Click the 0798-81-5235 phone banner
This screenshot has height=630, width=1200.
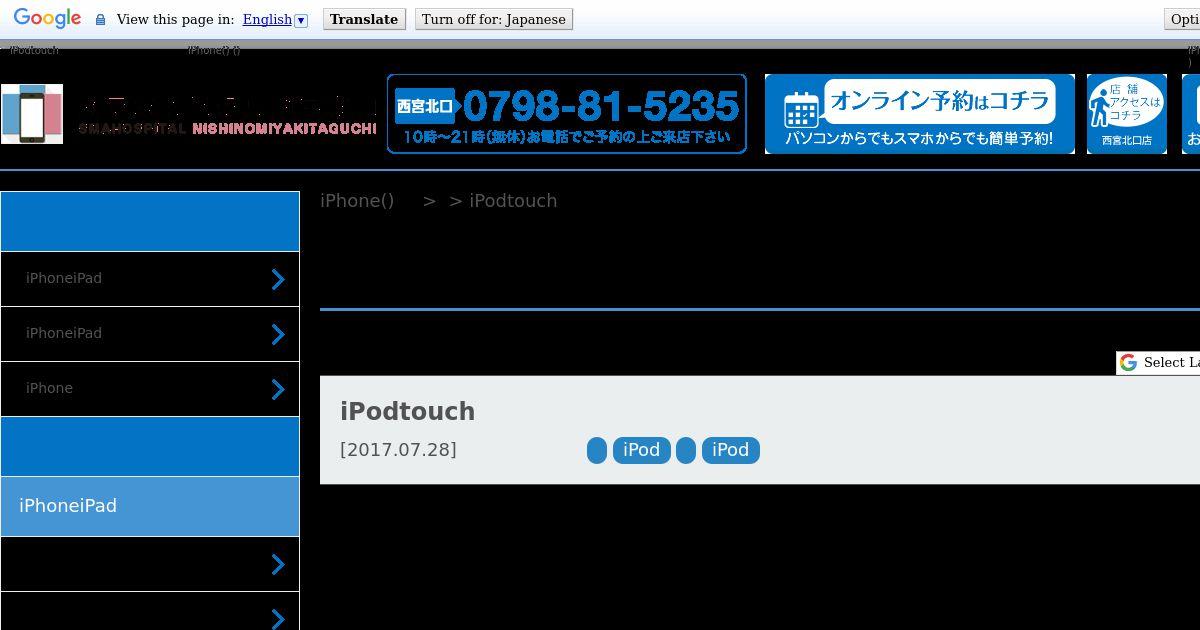click(567, 114)
